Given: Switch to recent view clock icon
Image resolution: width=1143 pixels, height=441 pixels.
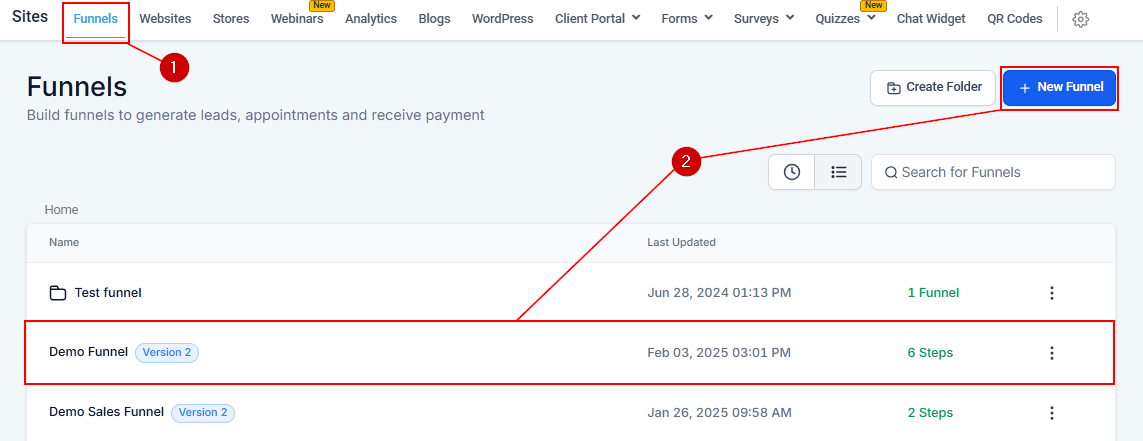Looking at the screenshot, I should point(791,172).
